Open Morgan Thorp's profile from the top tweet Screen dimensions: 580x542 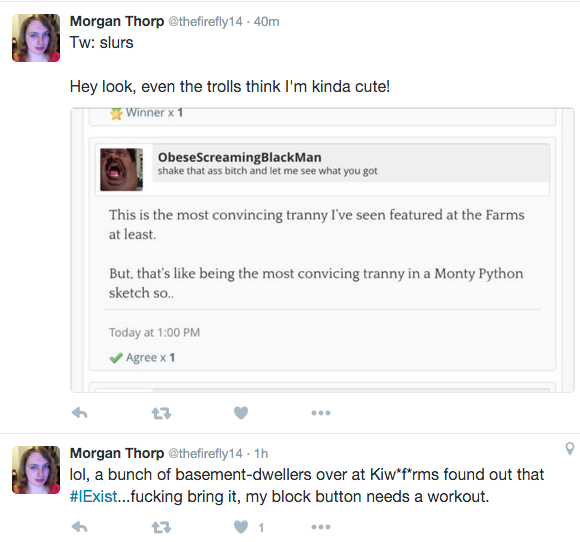[x=117, y=21]
